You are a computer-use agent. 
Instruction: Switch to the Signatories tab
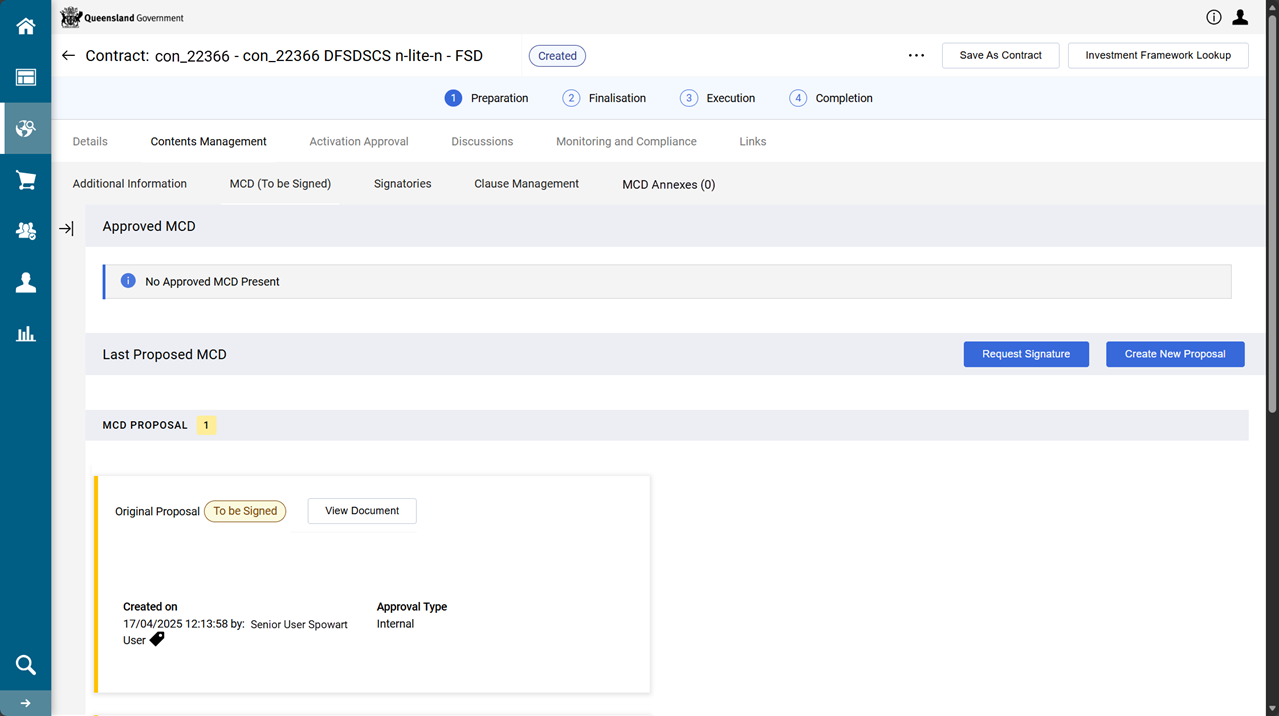tap(402, 184)
